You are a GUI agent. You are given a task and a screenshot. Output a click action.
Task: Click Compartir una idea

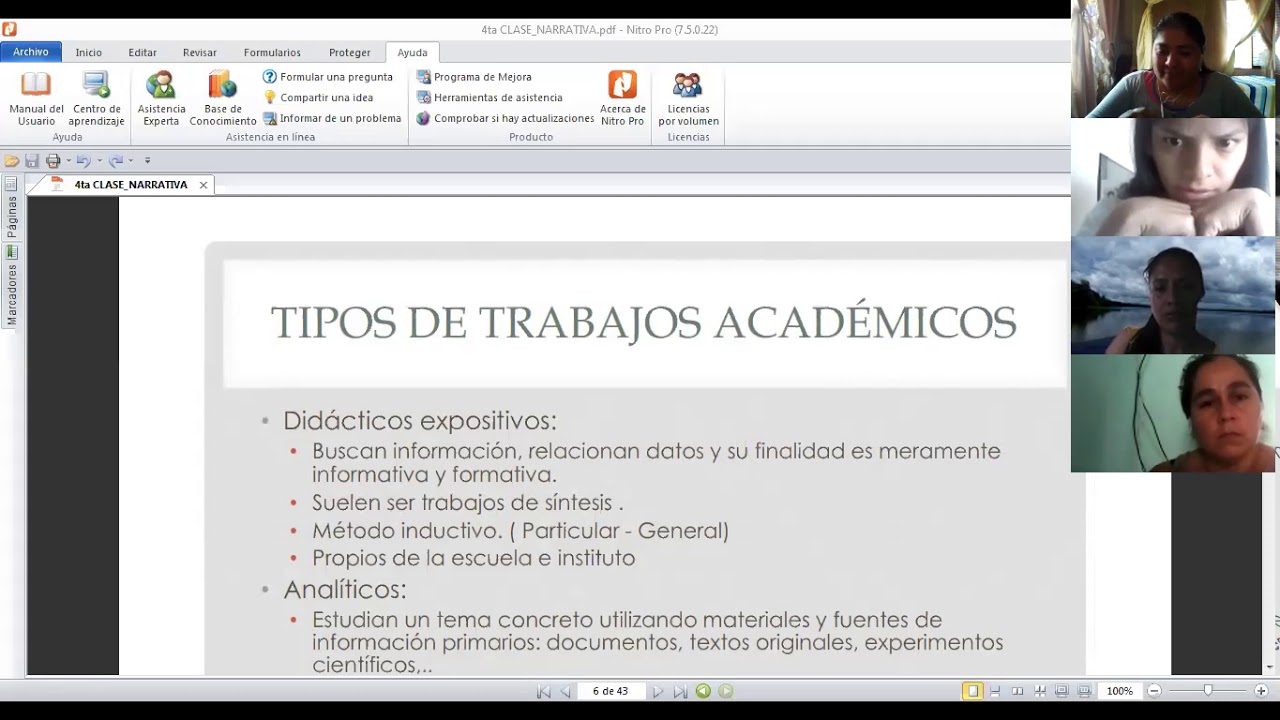pyautogui.click(x=318, y=98)
